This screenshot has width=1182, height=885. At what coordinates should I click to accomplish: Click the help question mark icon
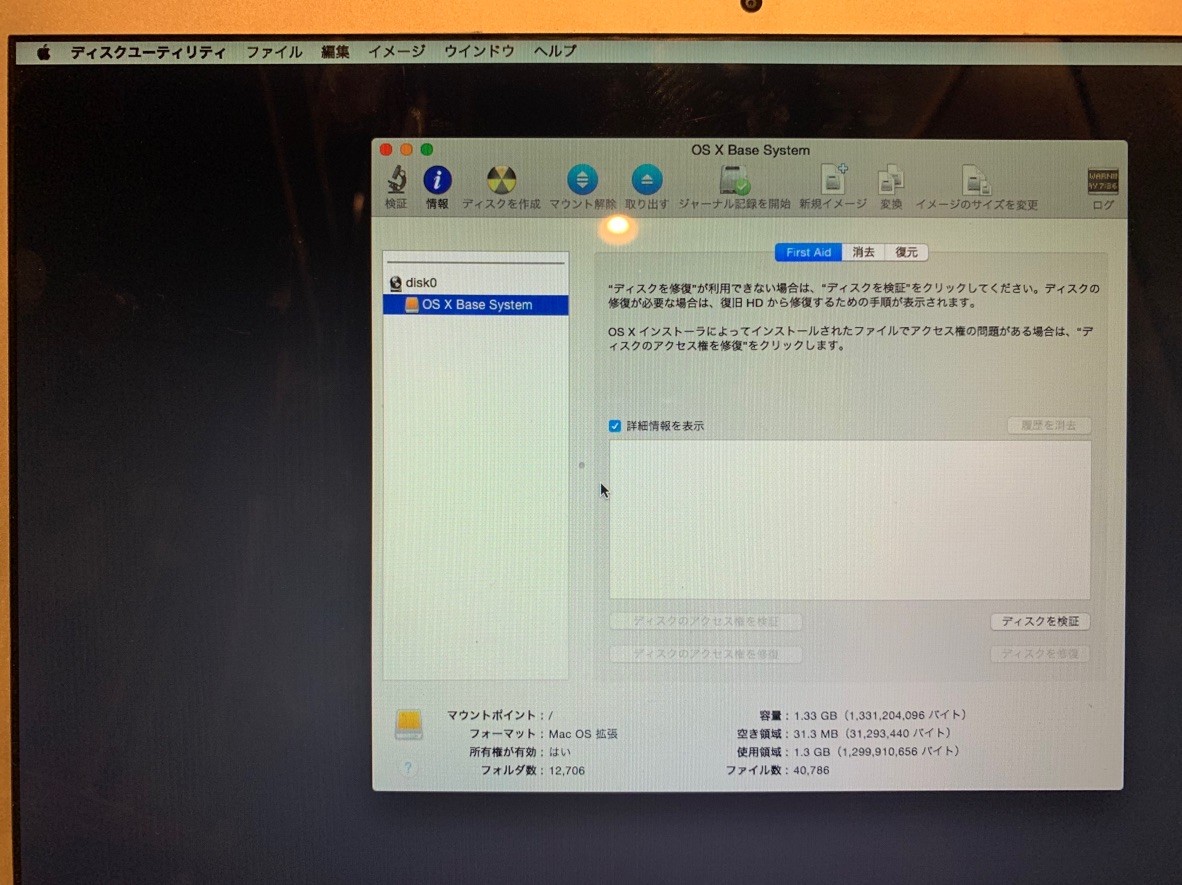408,767
